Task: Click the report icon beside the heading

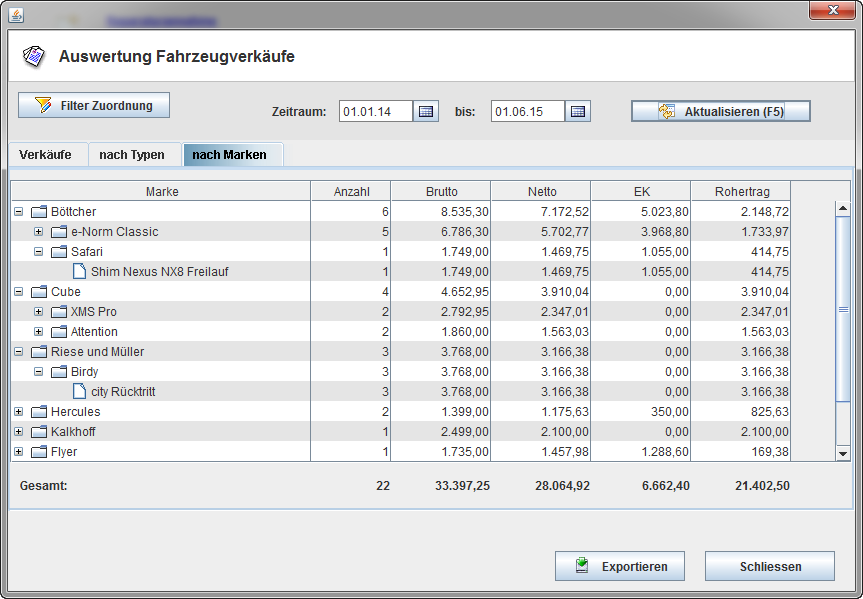Action: (34, 56)
